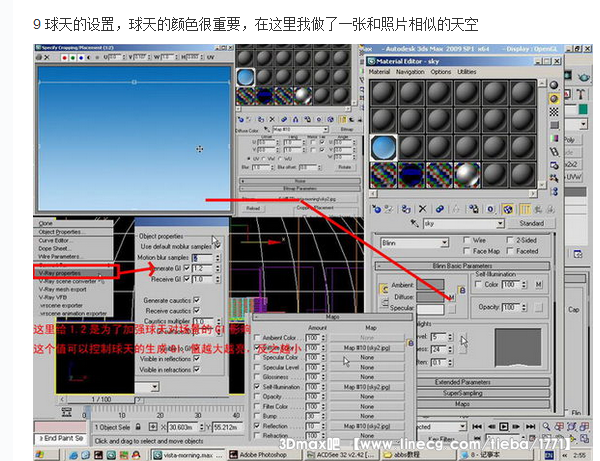This screenshot has height=461, width=600.
Task: Click Assign Material to Selection icon
Action: (x=406, y=209)
